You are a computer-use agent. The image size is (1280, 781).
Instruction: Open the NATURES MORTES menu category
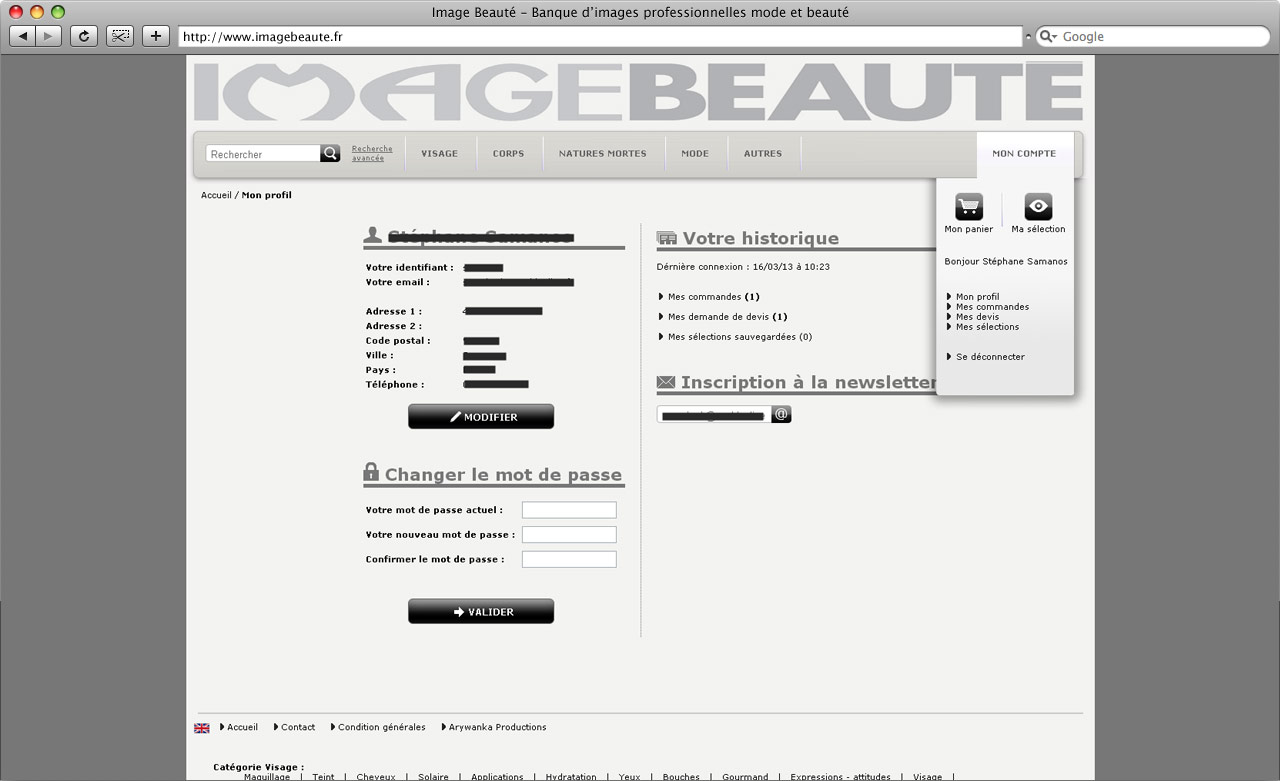point(602,154)
